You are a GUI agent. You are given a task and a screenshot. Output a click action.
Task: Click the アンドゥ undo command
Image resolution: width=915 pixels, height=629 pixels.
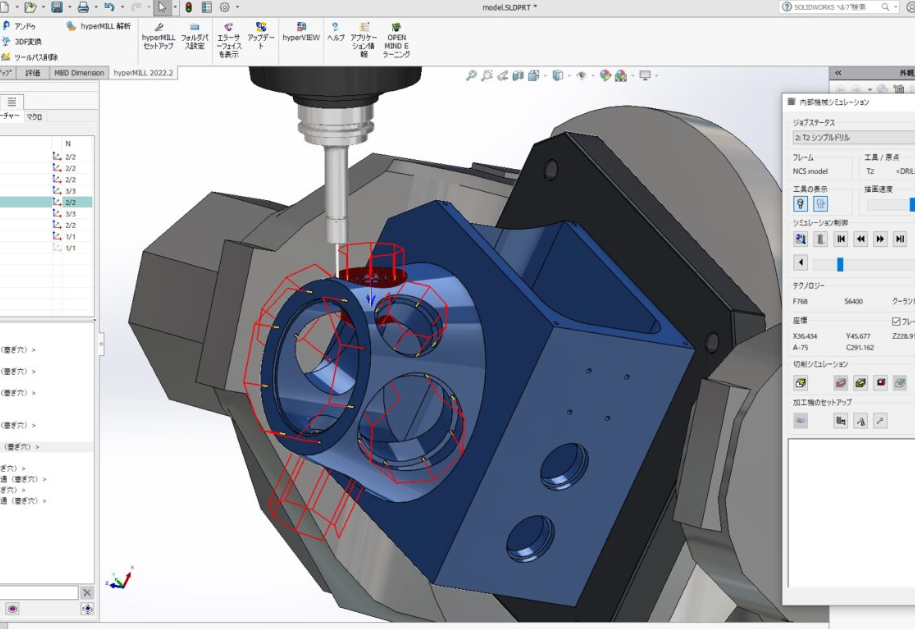click(19, 26)
